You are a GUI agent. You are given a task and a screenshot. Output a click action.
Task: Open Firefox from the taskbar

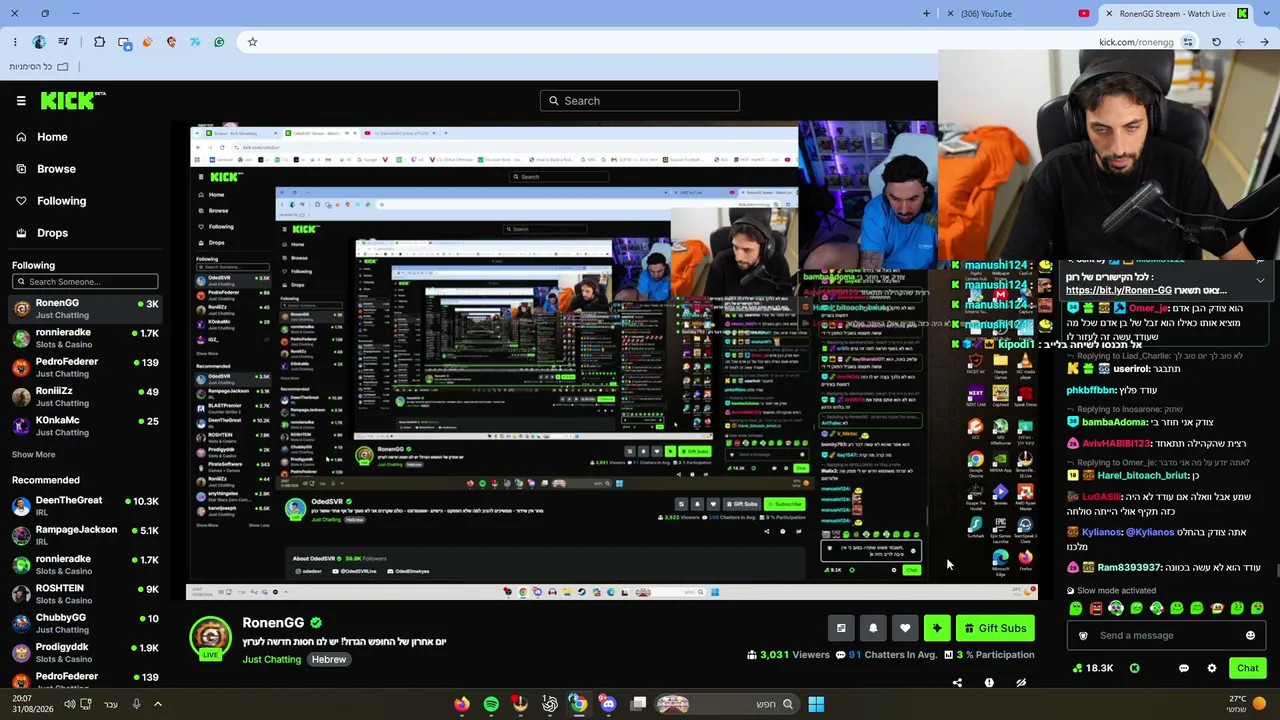[x=461, y=704]
